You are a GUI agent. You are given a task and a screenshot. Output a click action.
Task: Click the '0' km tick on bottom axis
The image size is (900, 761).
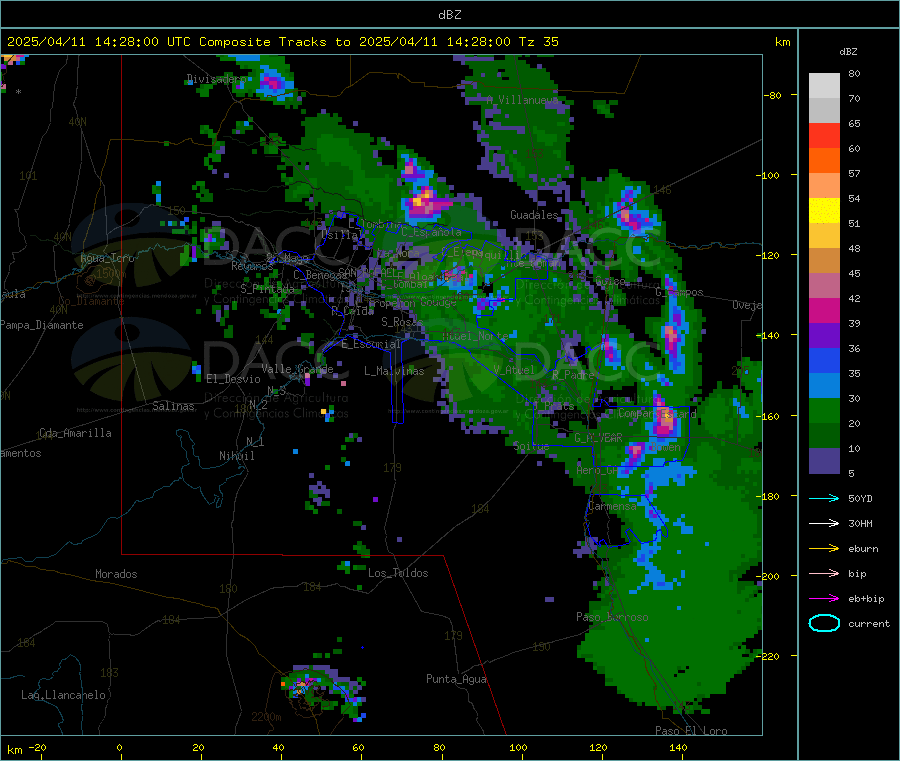119,747
